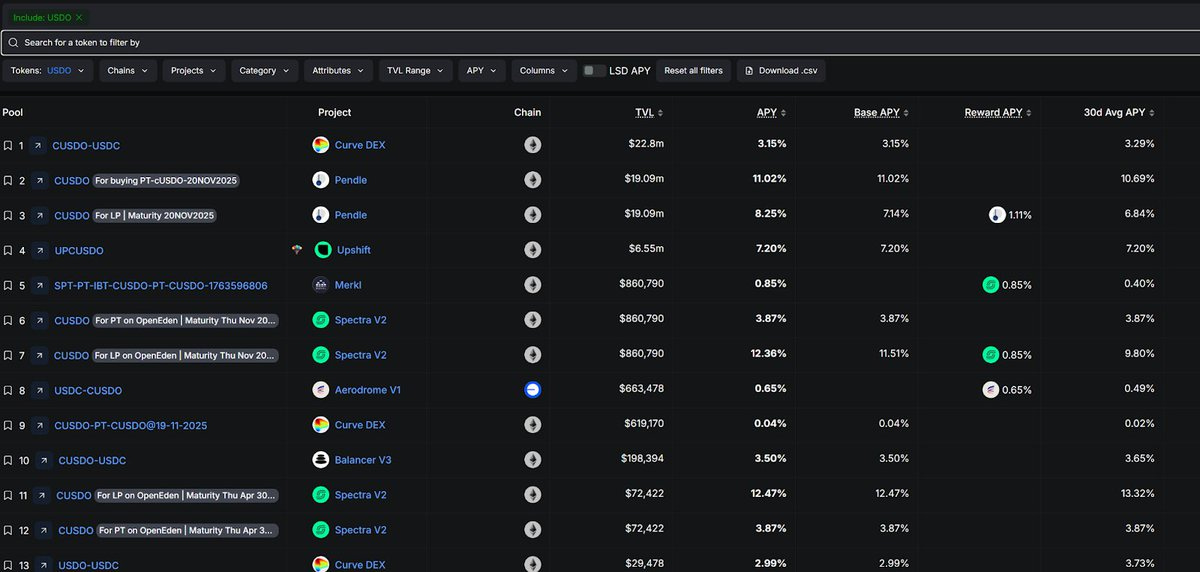This screenshot has height=572, width=1200.
Task: Click Reset all filters button
Action: (x=693, y=71)
